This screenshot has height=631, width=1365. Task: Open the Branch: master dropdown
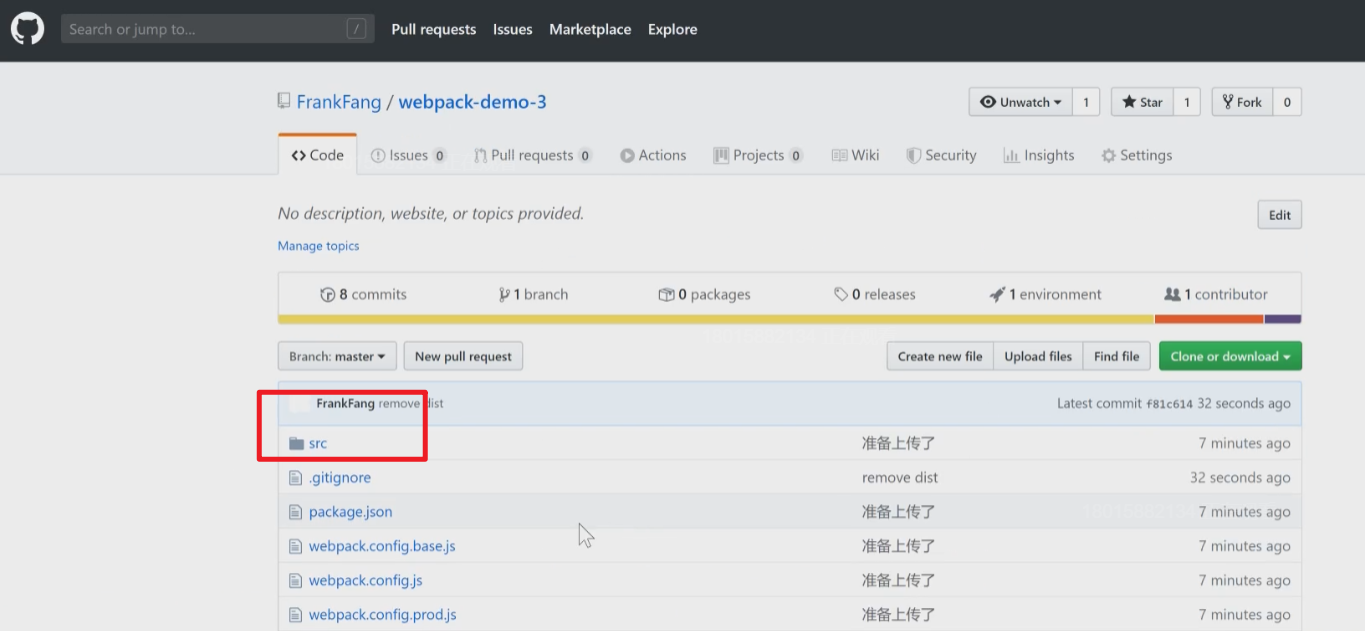tap(337, 356)
